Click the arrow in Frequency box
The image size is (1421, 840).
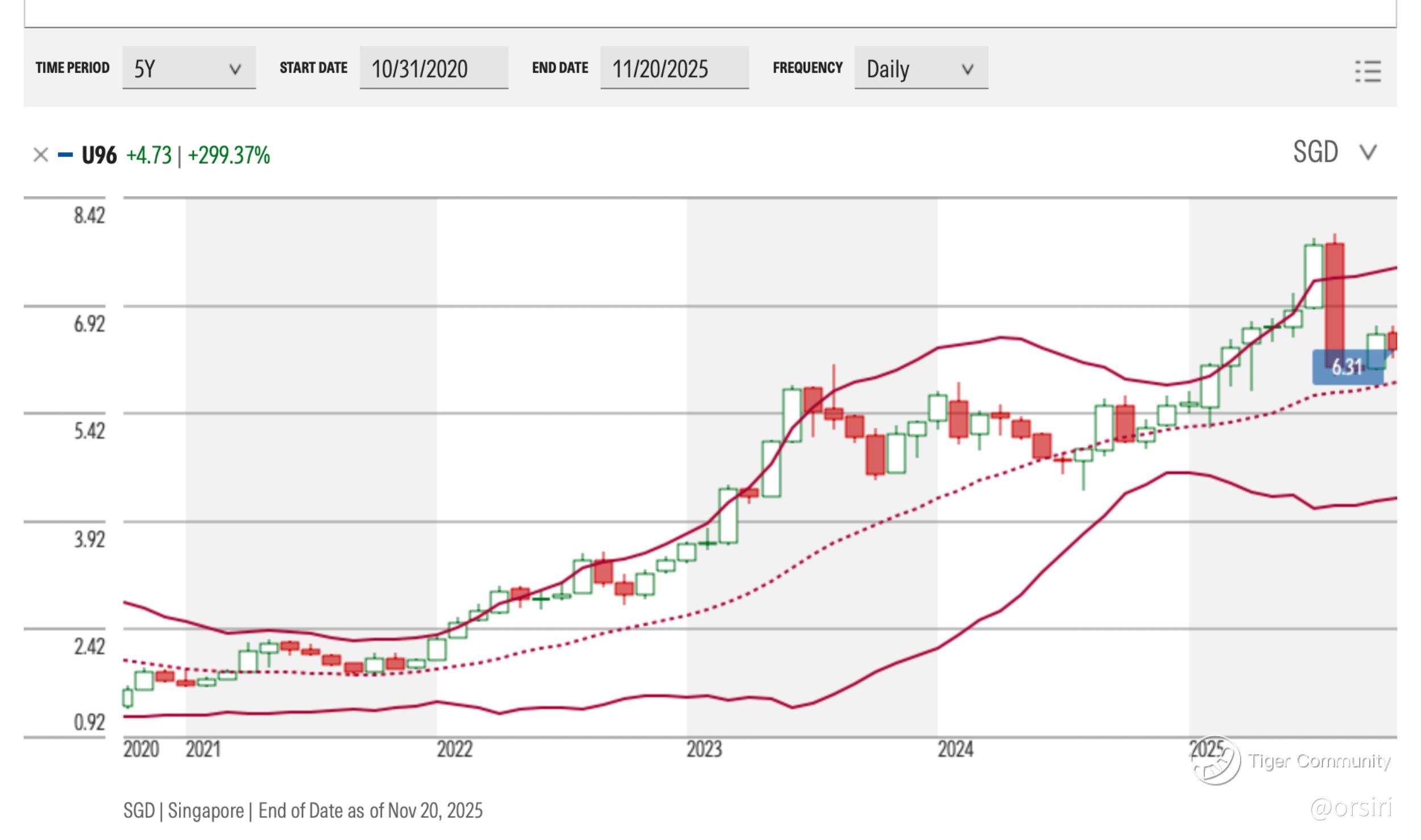tap(967, 70)
